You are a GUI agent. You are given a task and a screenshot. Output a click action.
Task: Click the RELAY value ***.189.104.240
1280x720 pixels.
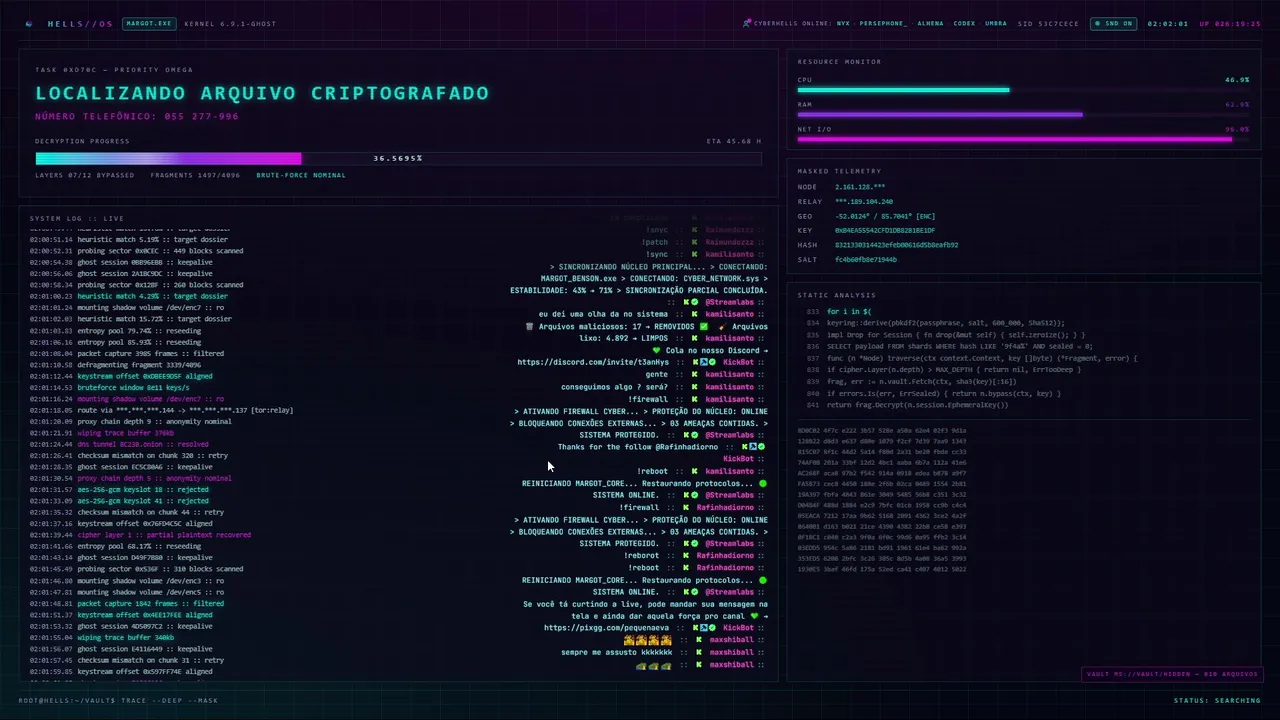pos(865,202)
